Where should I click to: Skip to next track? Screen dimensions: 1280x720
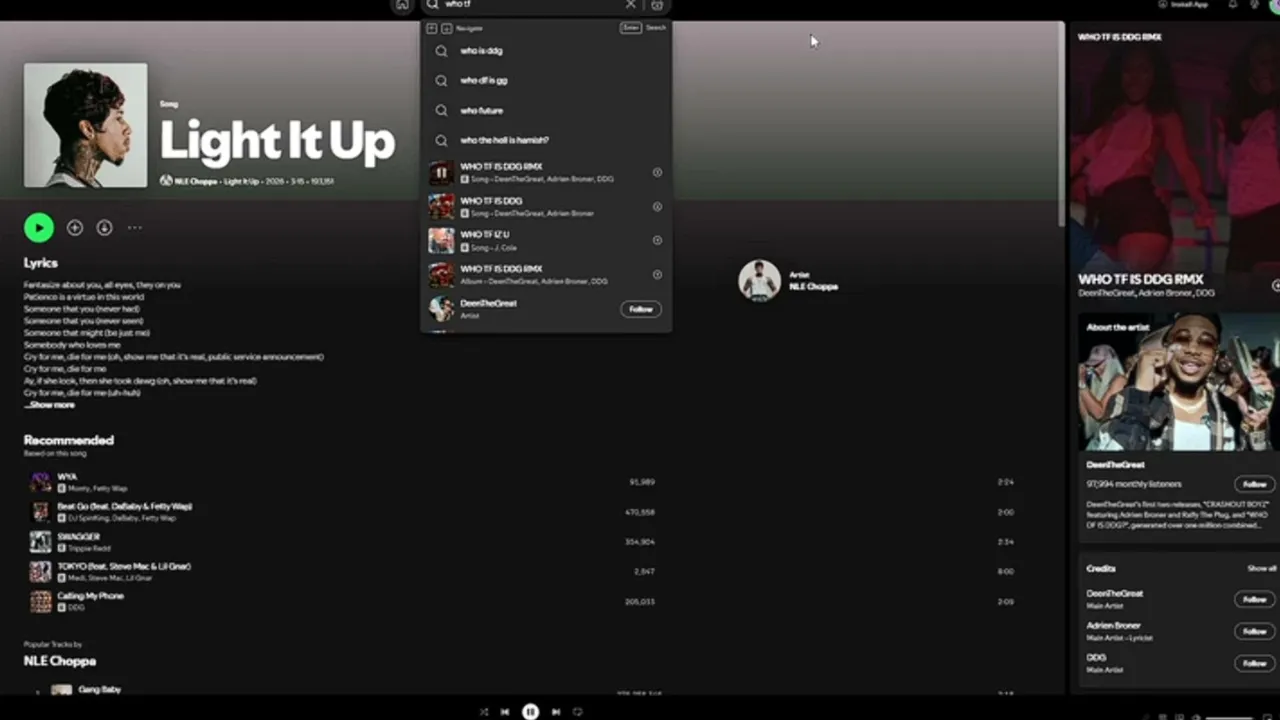[556, 712]
